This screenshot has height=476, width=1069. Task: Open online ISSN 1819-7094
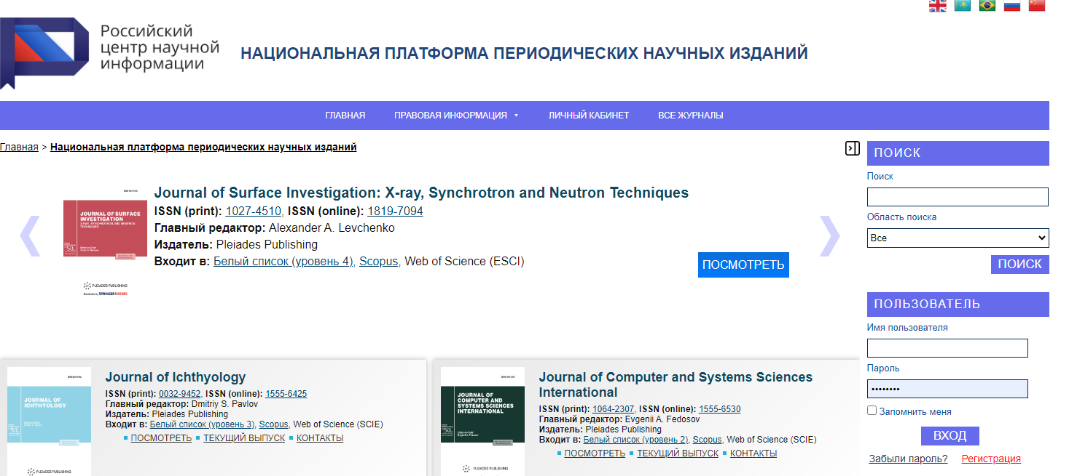pos(395,211)
